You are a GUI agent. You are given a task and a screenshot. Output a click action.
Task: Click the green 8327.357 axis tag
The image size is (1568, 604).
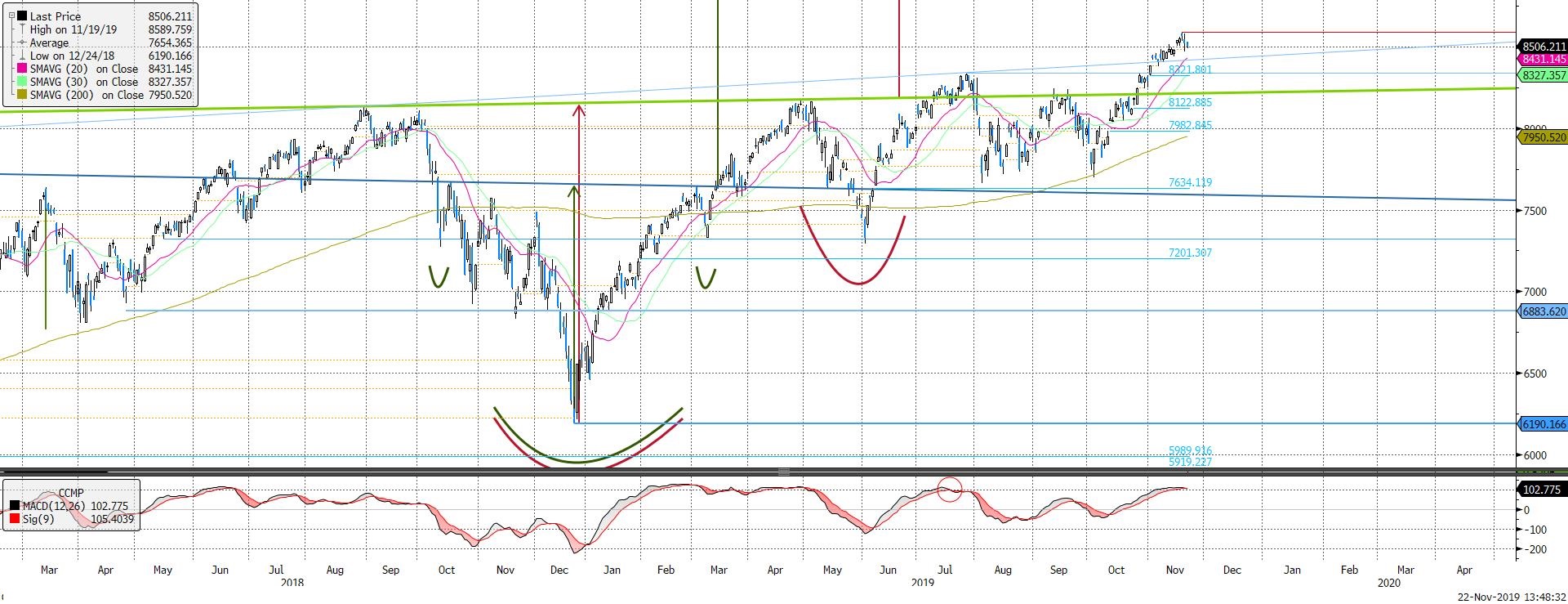pos(1542,75)
